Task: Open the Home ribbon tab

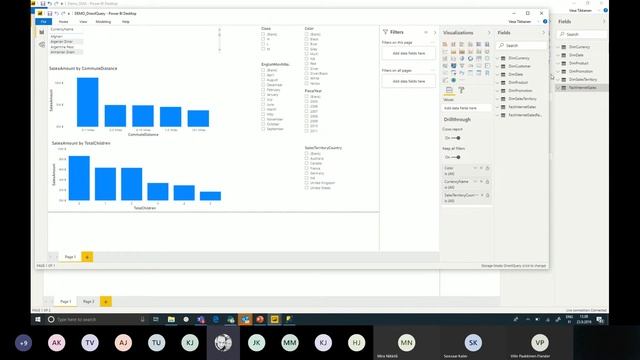Action: pos(63,22)
